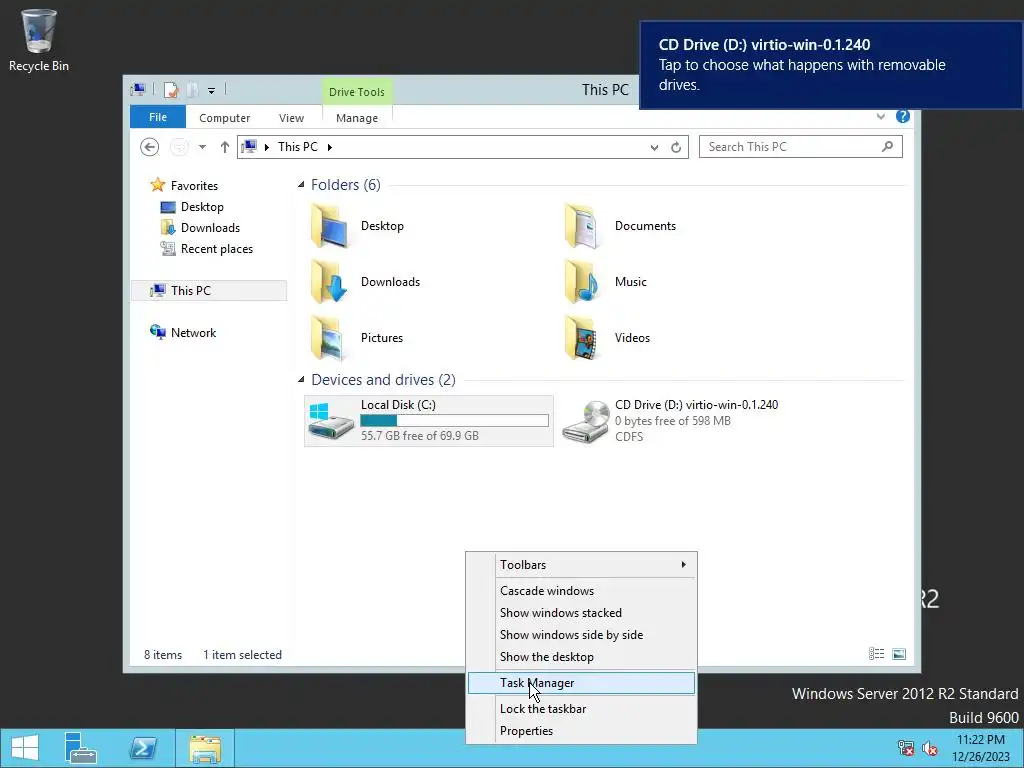Screen dimensions: 1024x768
Task: Launch Server Manager from the taskbar
Action: [81, 748]
